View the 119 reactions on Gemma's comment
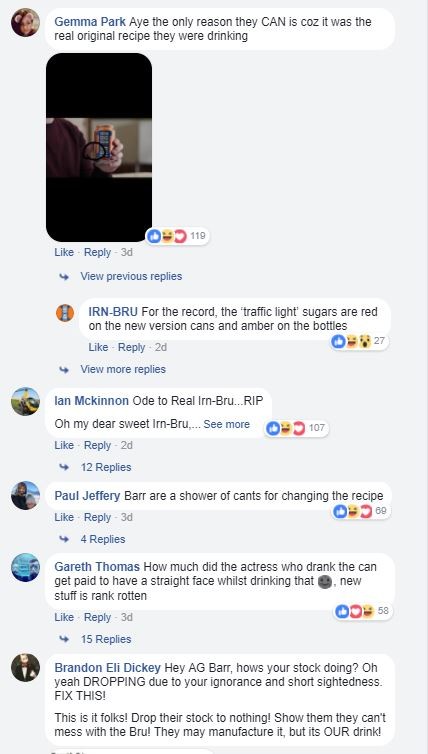Viewport: 428px width, 754px height. (x=177, y=236)
